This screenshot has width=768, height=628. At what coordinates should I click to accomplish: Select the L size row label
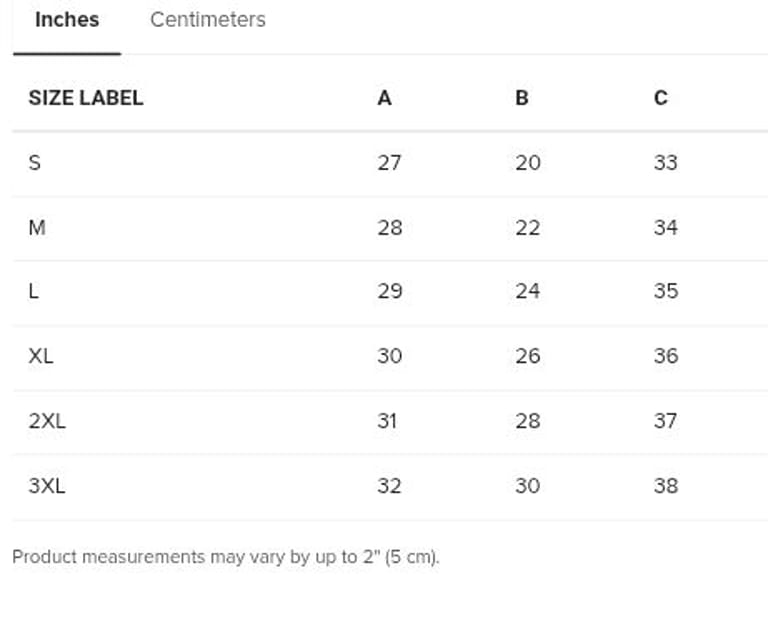(x=34, y=291)
